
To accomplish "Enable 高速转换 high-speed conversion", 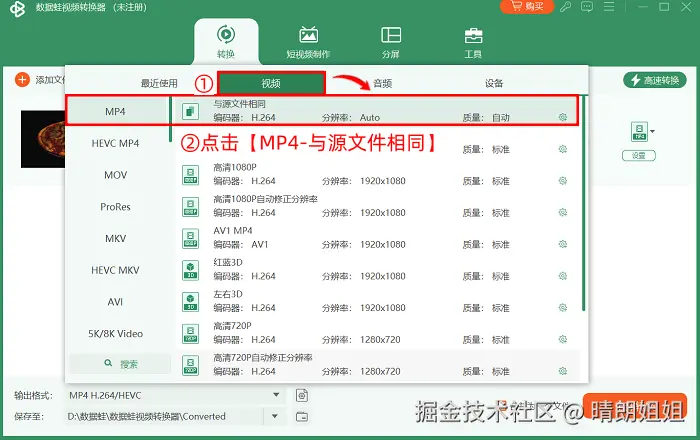I will coord(654,80).
